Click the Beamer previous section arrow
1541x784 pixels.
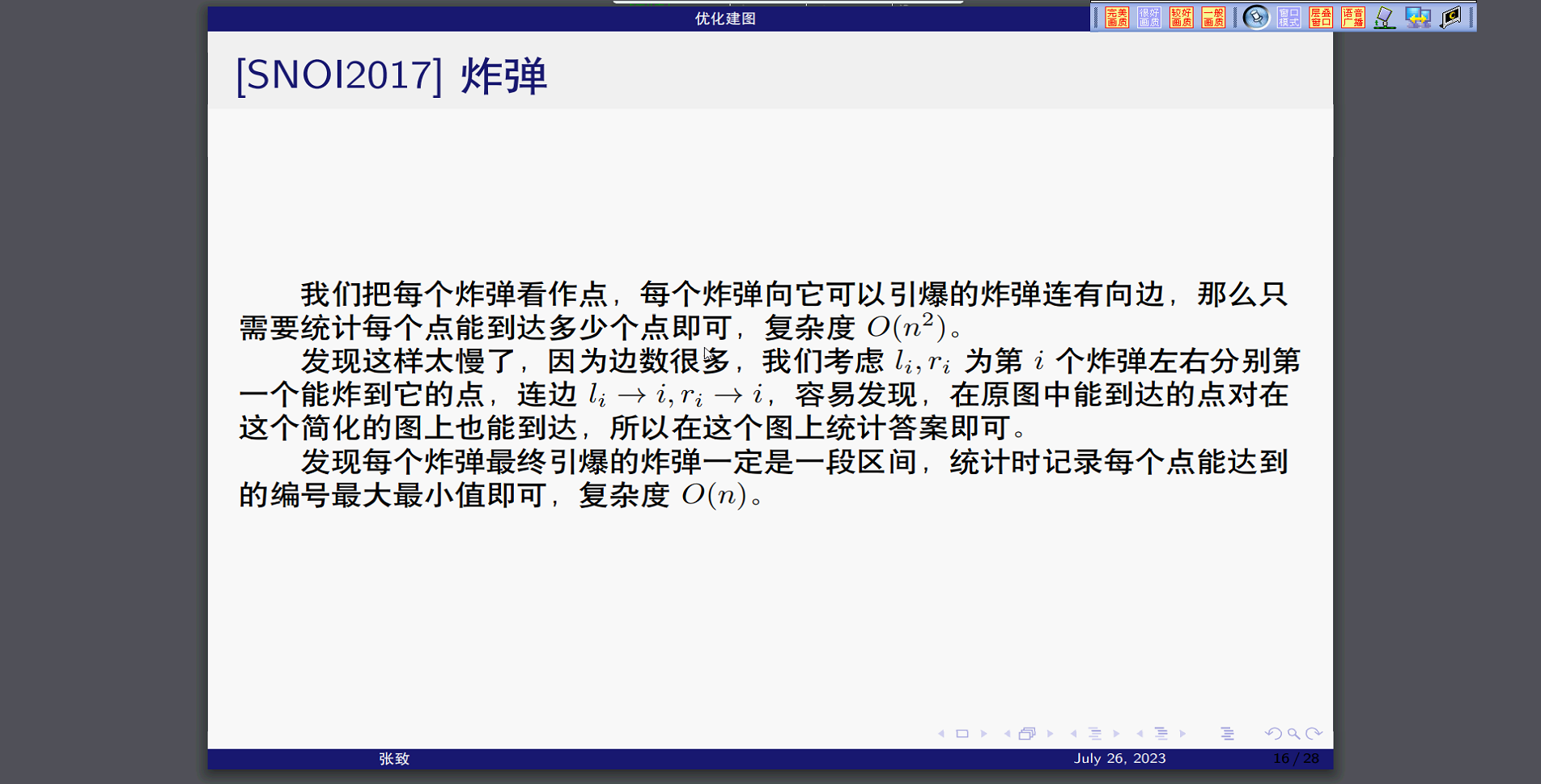click(1140, 734)
